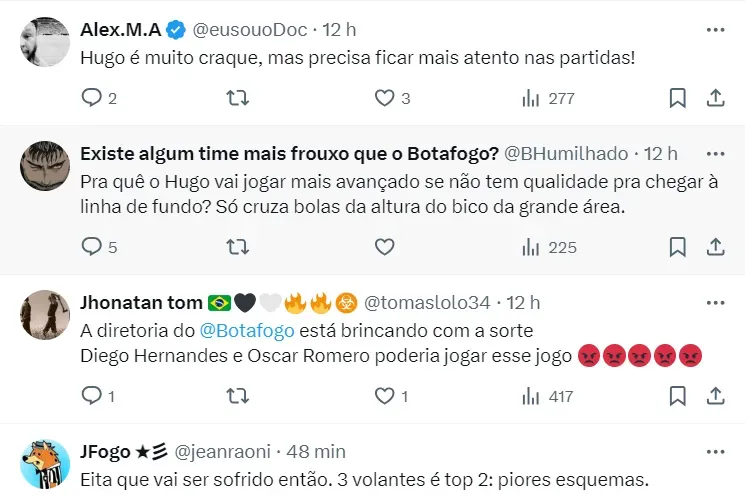Share Alex.M.A's tweet
This screenshot has height=501, width=745.
tap(715, 98)
